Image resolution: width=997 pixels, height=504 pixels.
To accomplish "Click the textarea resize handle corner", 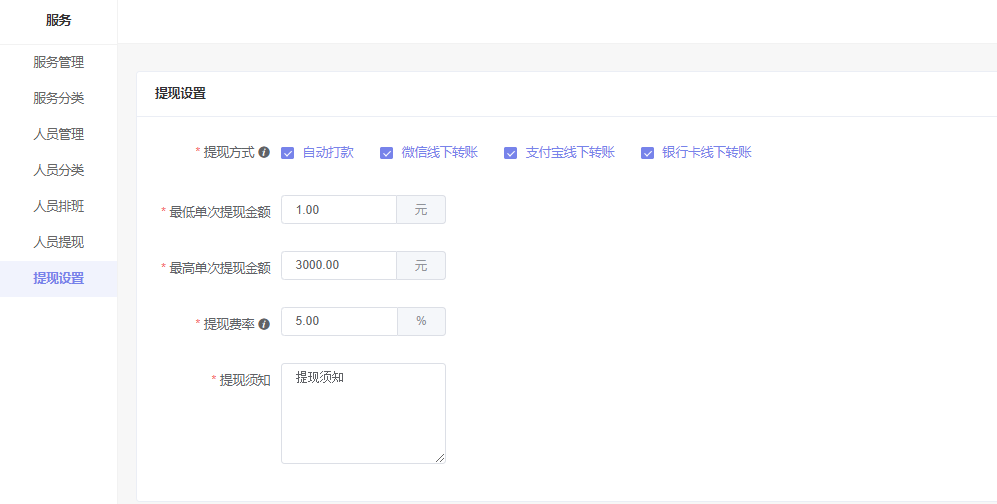I will [x=440, y=458].
